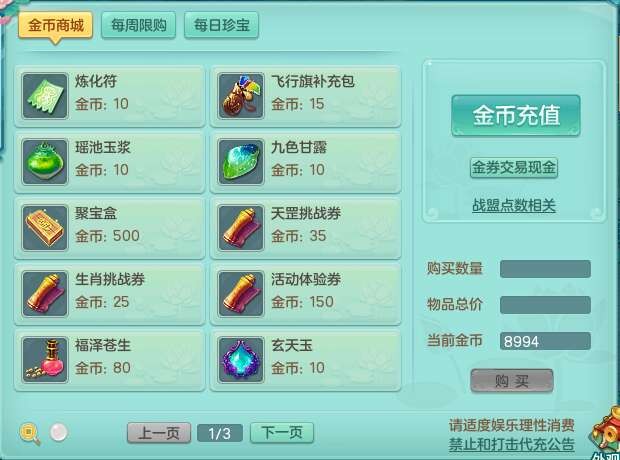Choose the 瑶池玉浆 green jar icon
Image resolution: width=620 pixels, height=460 pixels.
click(x=45, y=162)
